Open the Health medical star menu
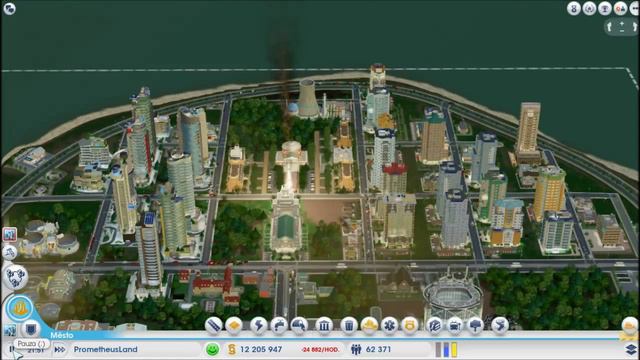 point(389,325)
